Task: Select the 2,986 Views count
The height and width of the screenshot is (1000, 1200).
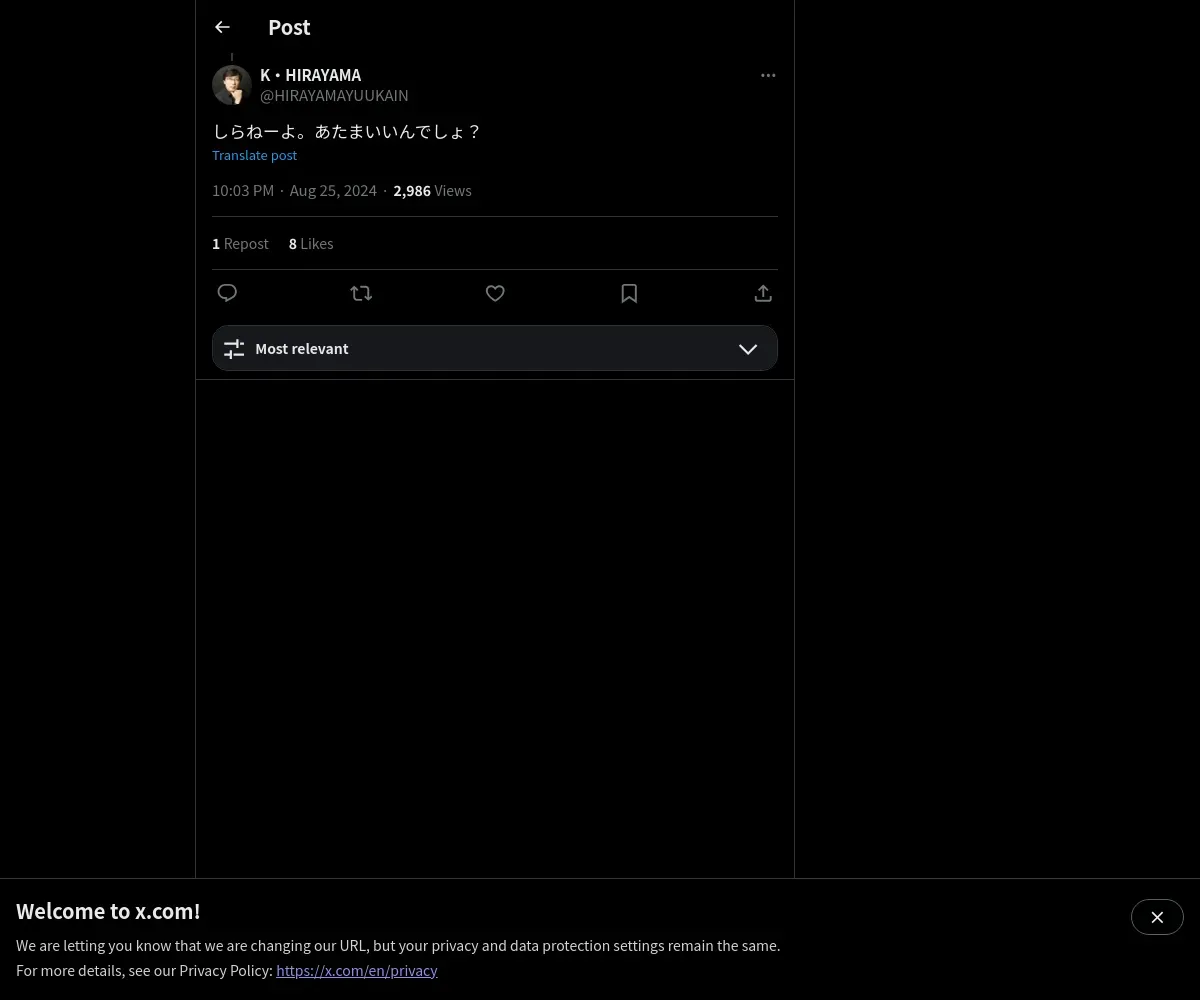Action: pyautogui.click(x=432, y=190)
